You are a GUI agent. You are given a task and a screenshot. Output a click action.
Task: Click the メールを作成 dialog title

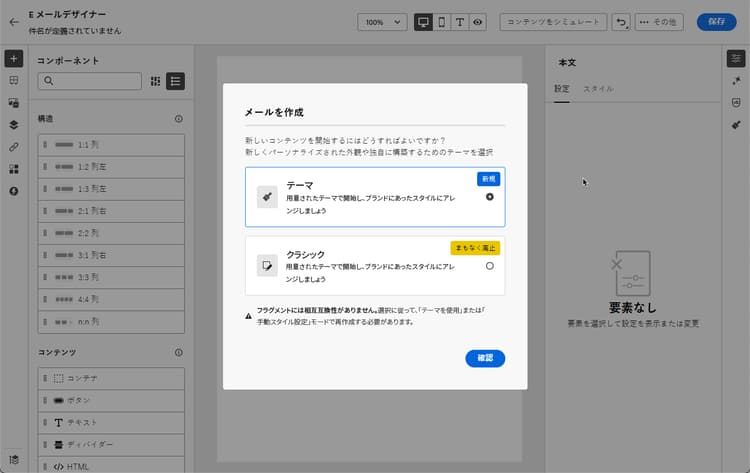click(274, 112)
